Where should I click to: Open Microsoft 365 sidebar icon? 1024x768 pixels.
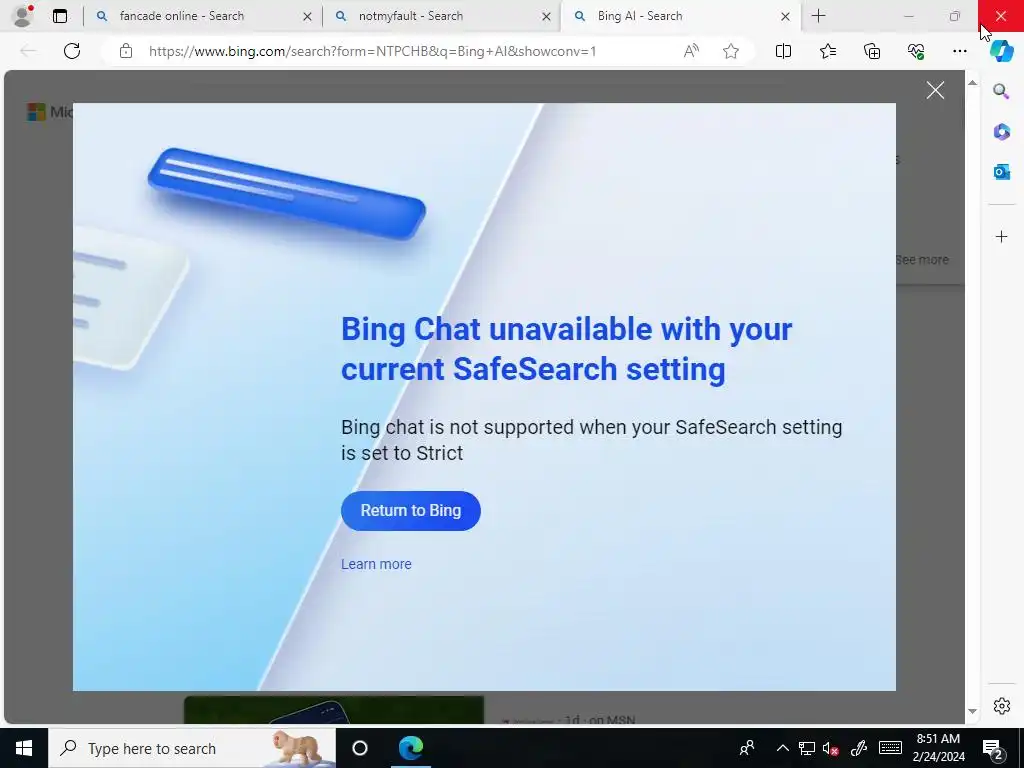[1001, 132]
